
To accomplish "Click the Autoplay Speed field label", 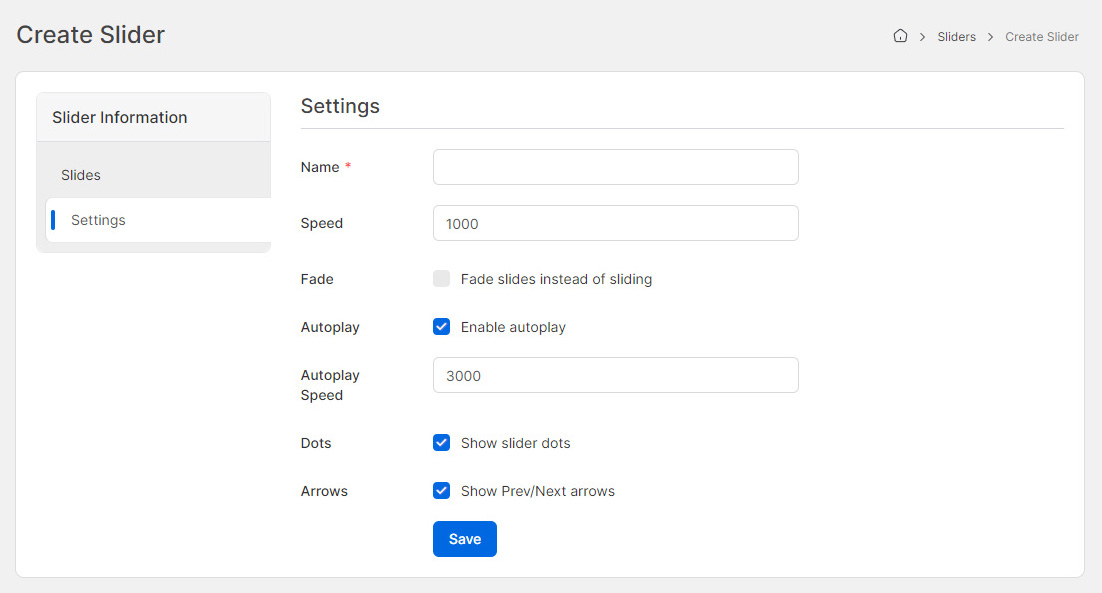I will click(330, 385).
